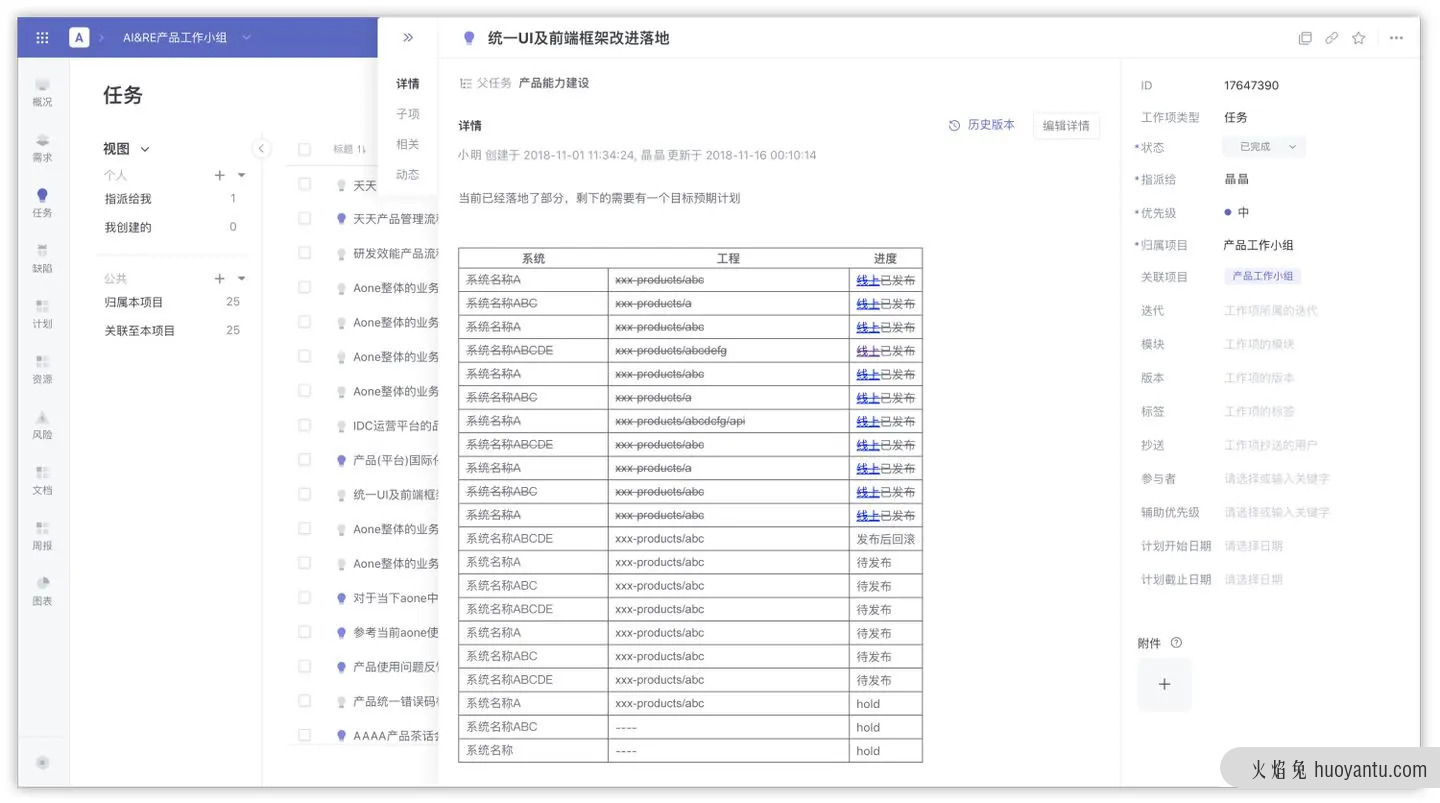Open 概况 in the left sidebar
1440x803 pixels.
pyautogui.click(x=42, y=92)
